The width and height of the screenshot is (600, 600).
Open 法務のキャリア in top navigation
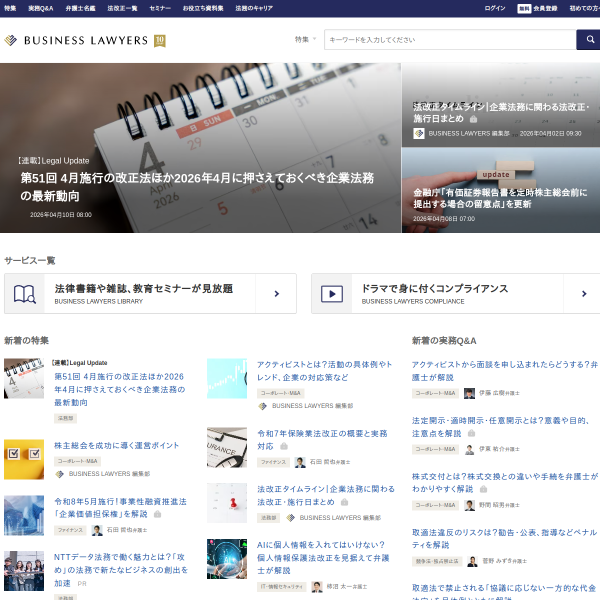tap(254, 8)
